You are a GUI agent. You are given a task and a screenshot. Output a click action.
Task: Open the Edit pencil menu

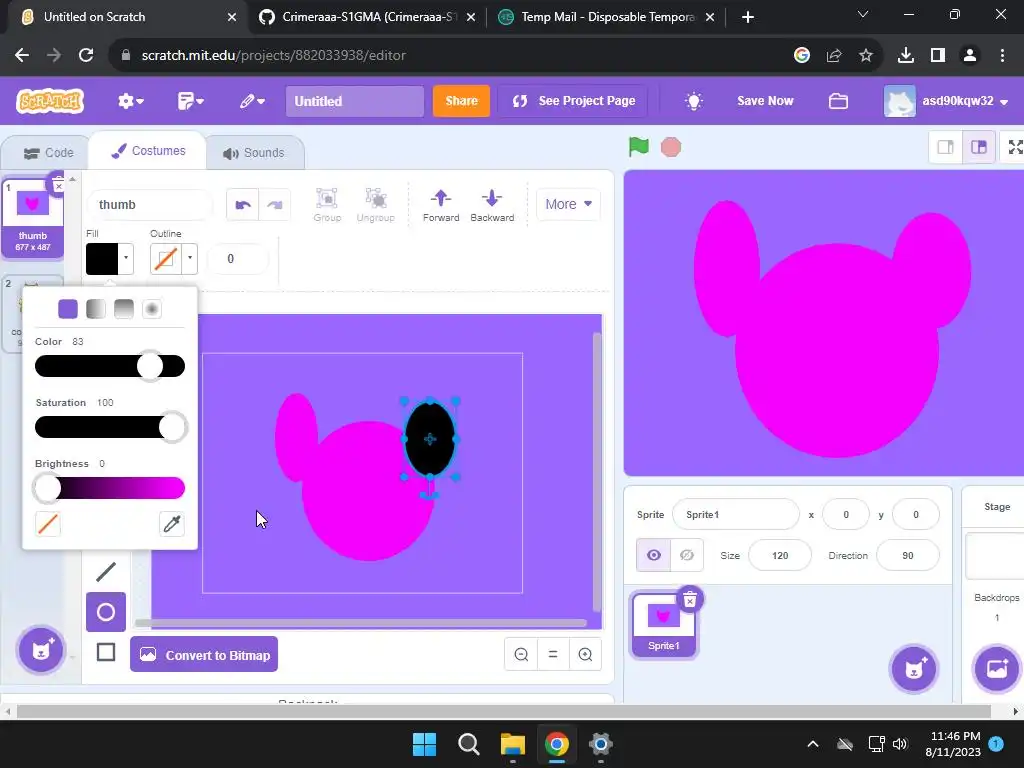click(x=251, y=101)
